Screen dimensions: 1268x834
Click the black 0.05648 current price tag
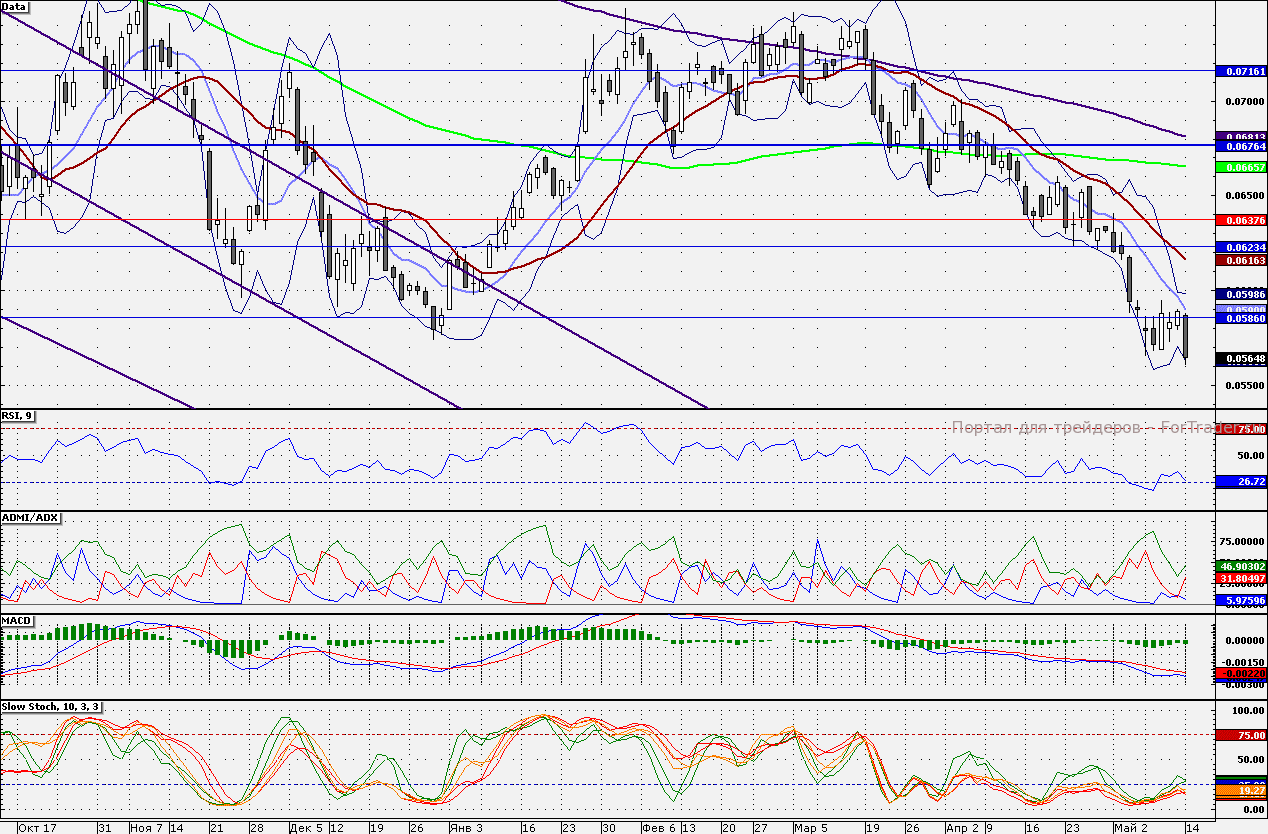[1239, 359]
